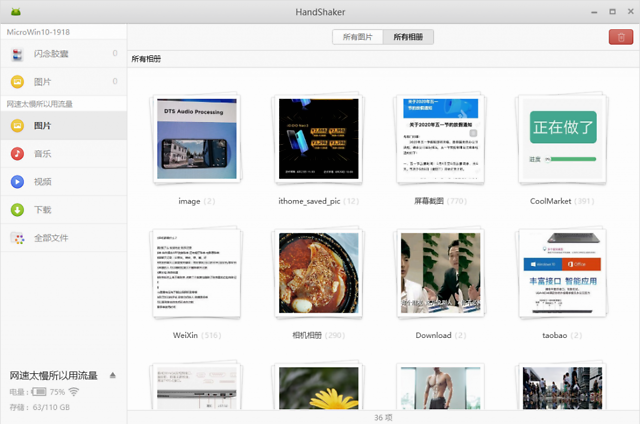Click the MicroWin10-1918 computer name
This screenshot has width=640, height=424.
point(38,32)
